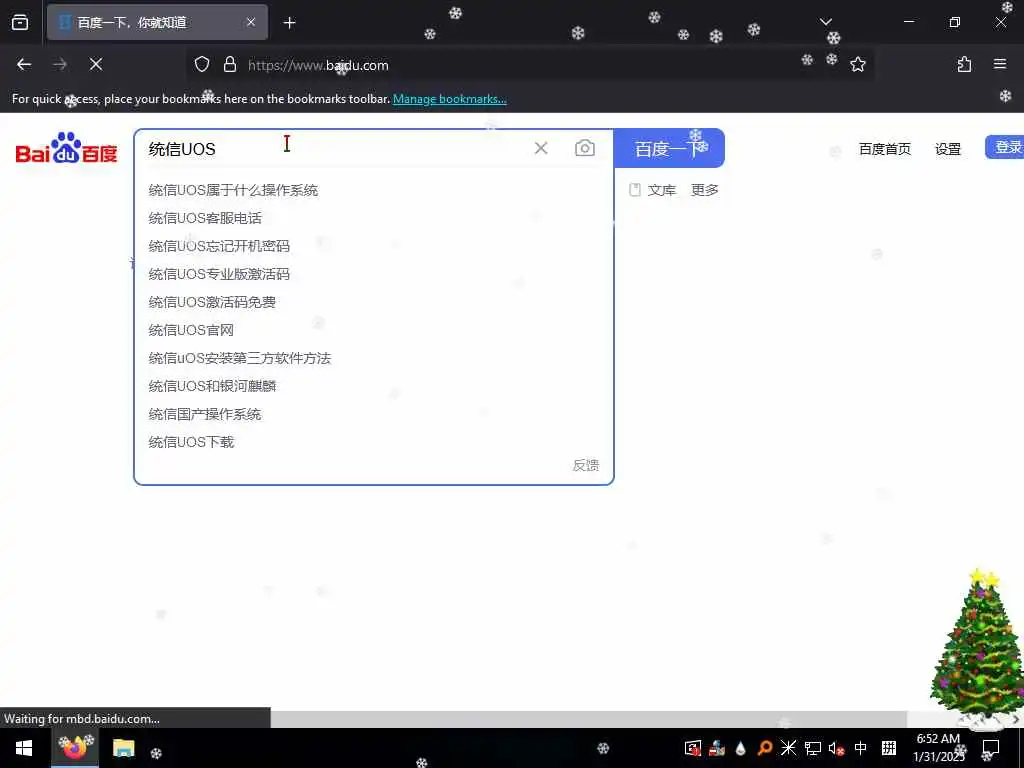The width and height of the screenshot is (1024, 768).
Task: Choose suggestion 统信uOS安装第三方软件方法
Action: point(374,359)
